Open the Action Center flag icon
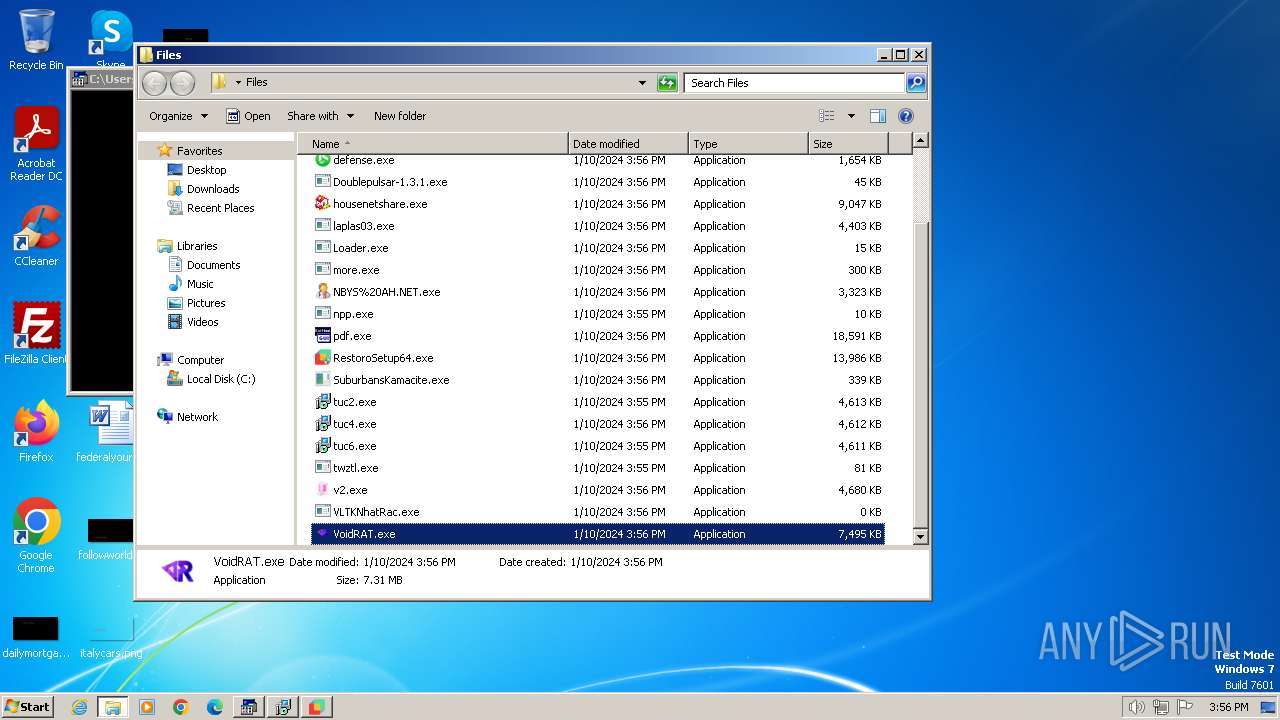This screenshot has width=1280, height=720. 1184,707
